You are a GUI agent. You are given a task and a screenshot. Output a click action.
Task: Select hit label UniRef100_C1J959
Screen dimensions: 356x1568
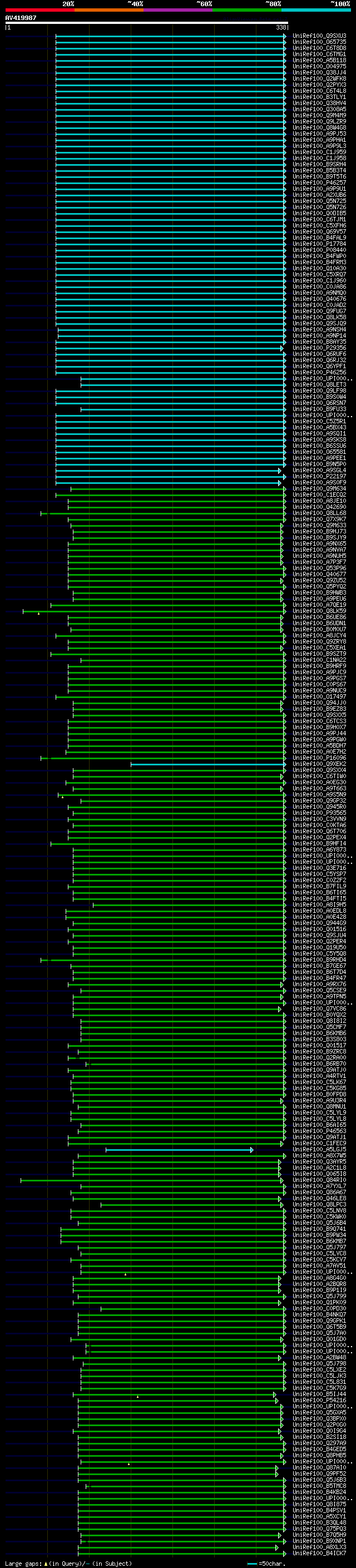[x=319, y=152]
